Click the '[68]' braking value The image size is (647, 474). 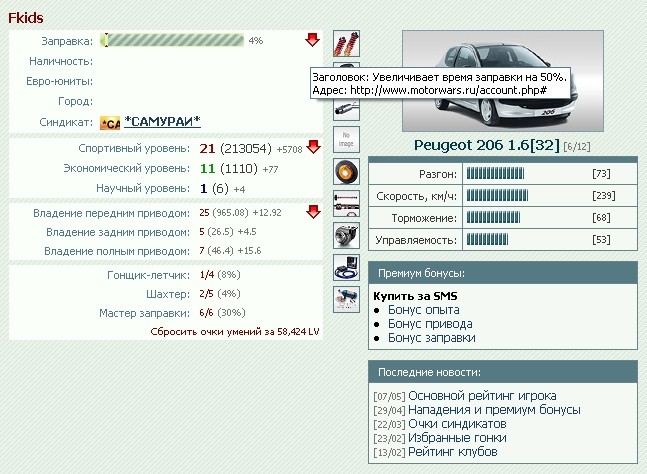click(x=601, y=217)
